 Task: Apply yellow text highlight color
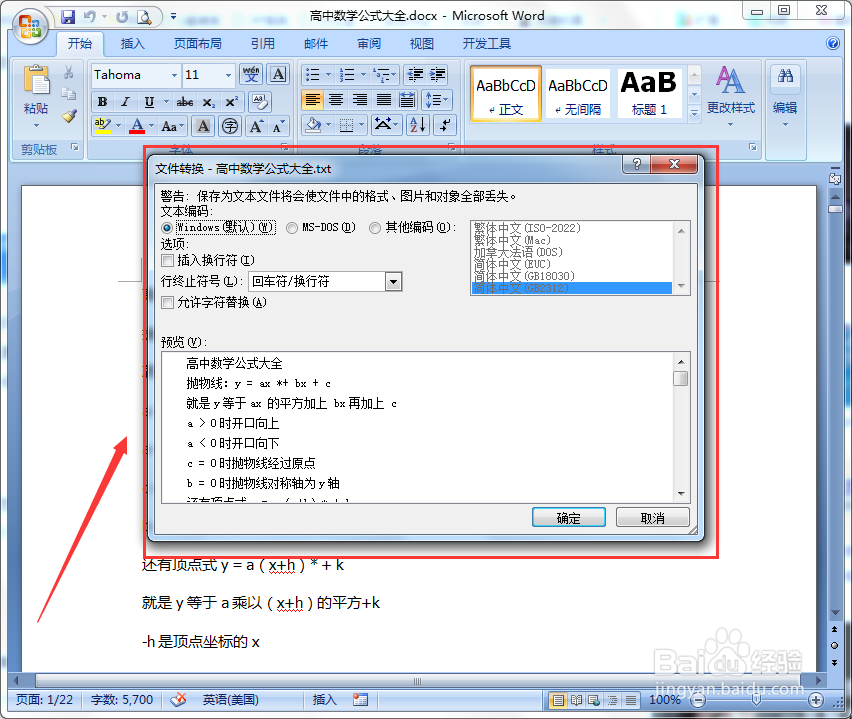[102, 127]
